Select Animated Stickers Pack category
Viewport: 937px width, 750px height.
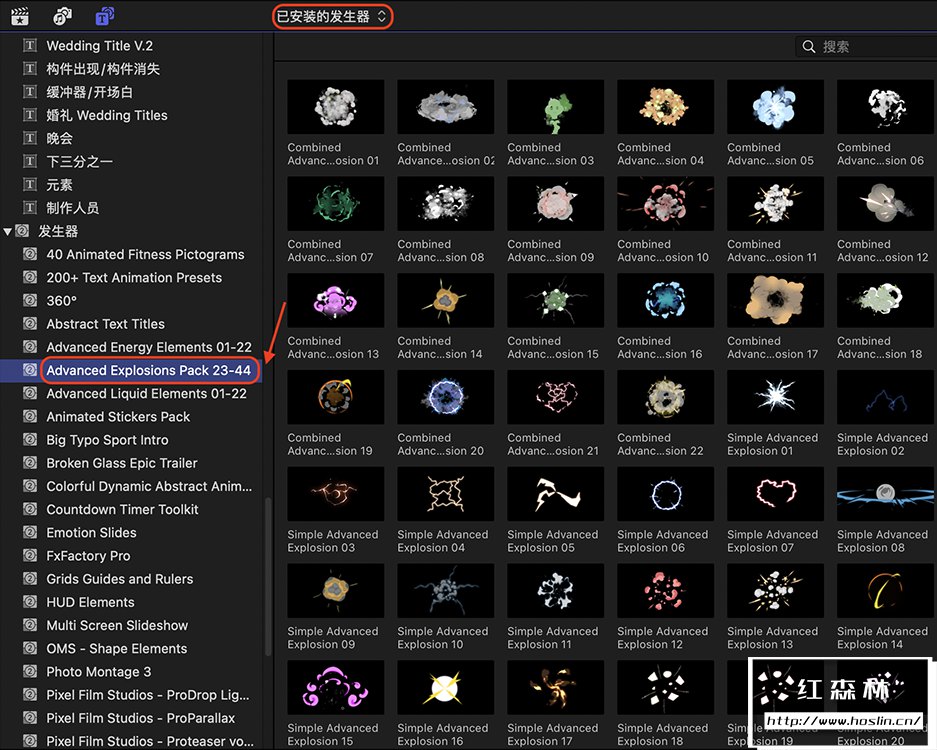tap(131, 417)
